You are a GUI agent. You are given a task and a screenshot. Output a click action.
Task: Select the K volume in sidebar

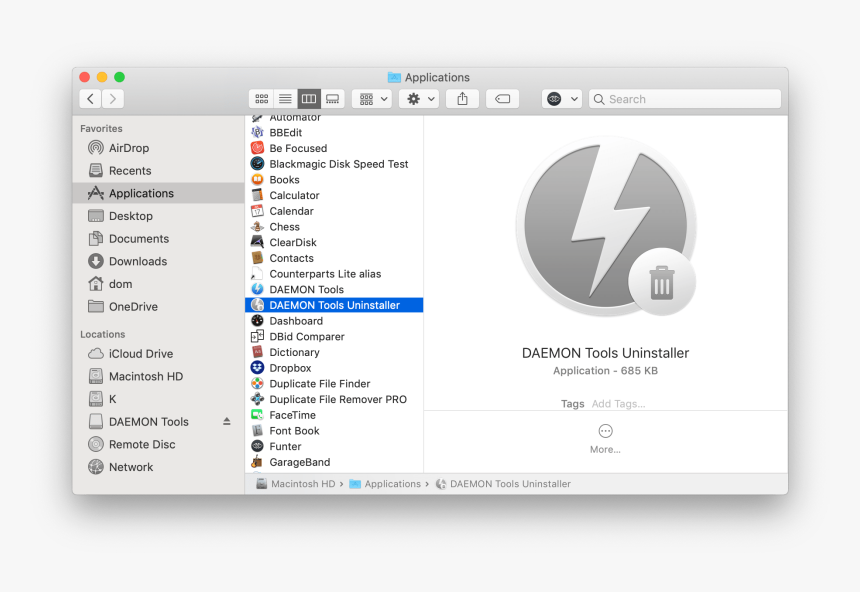click(158, 399)
